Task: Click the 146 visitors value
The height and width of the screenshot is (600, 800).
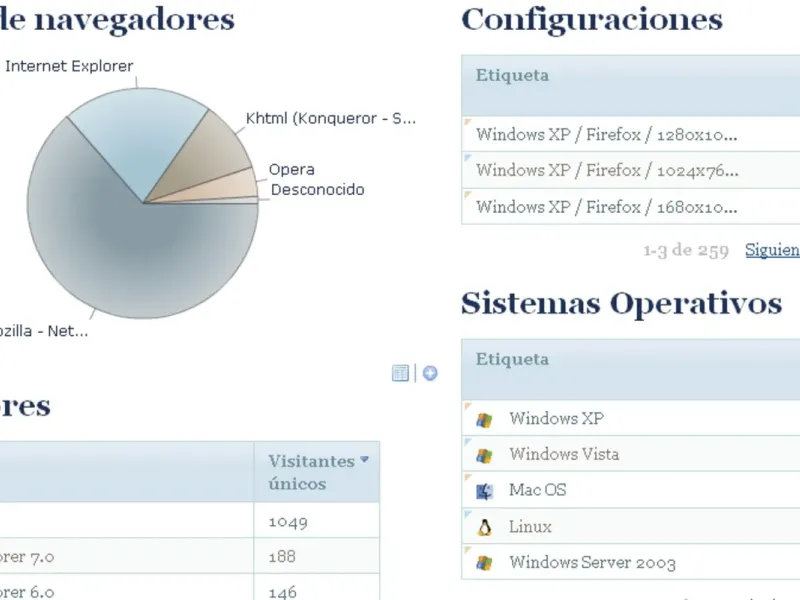Action: [x=283, y=592]
